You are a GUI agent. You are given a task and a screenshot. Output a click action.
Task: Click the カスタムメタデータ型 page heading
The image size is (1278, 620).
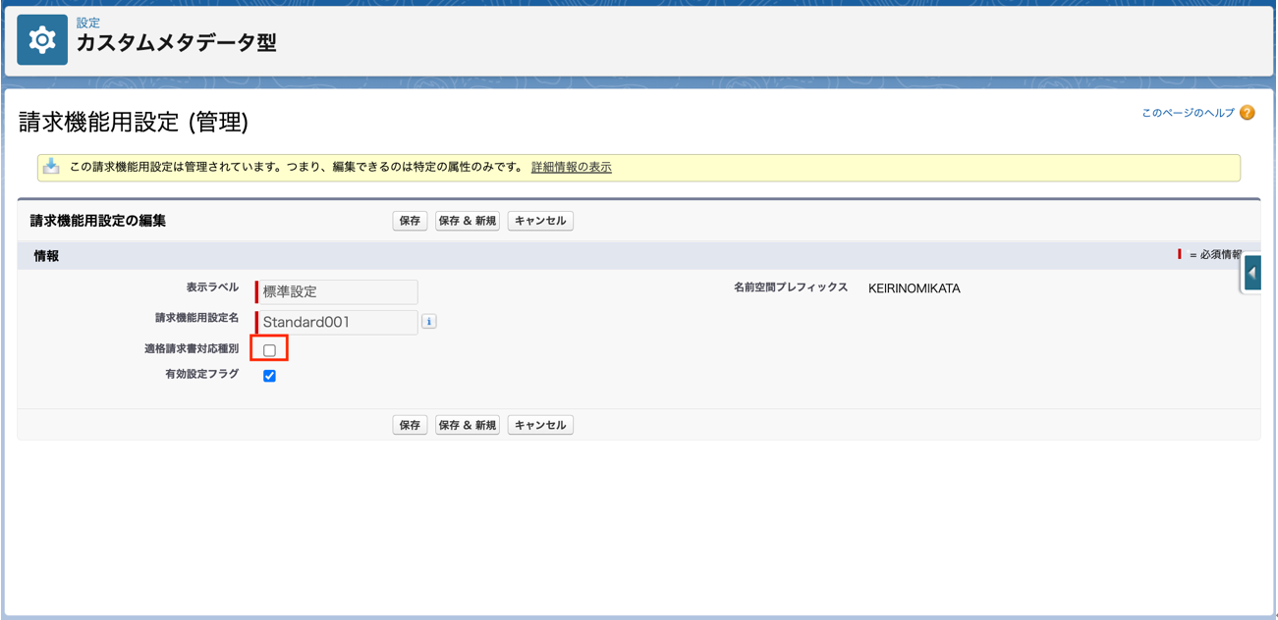176,43
